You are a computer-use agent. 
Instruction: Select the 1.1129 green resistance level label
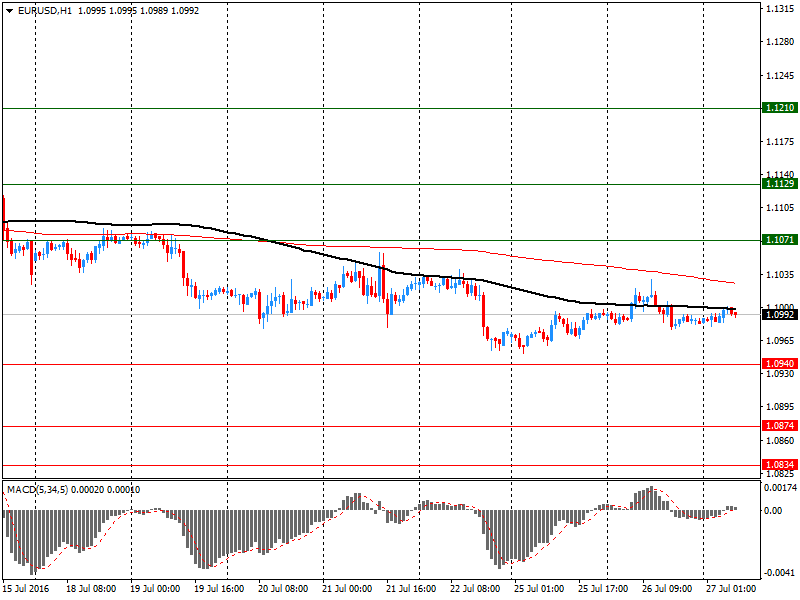(x=780, y=184)
